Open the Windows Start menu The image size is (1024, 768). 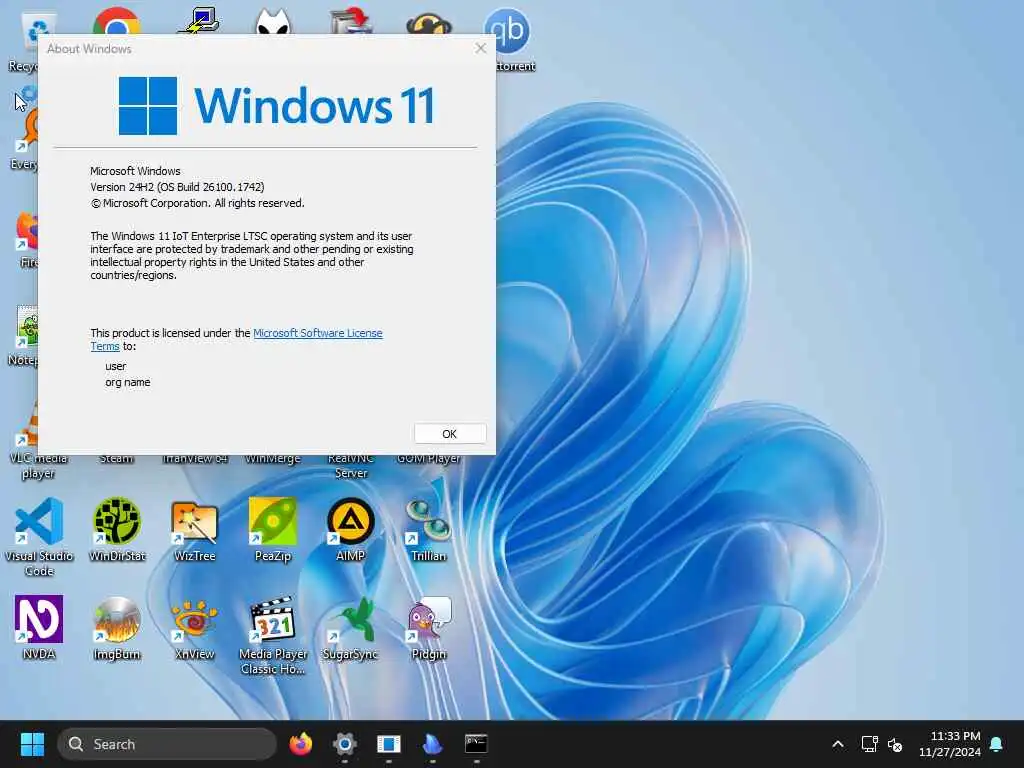[x=32, y=744]
